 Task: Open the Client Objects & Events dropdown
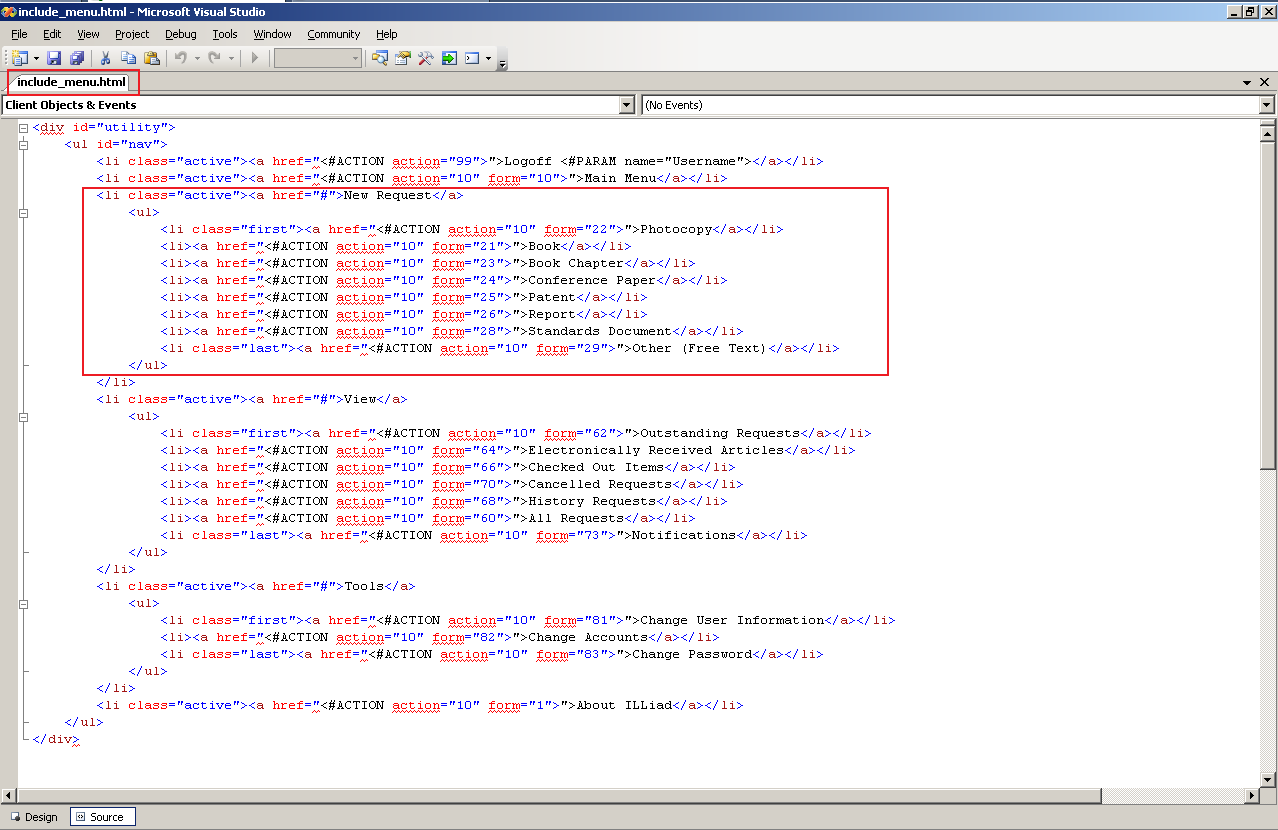click(x=627, y=105)
